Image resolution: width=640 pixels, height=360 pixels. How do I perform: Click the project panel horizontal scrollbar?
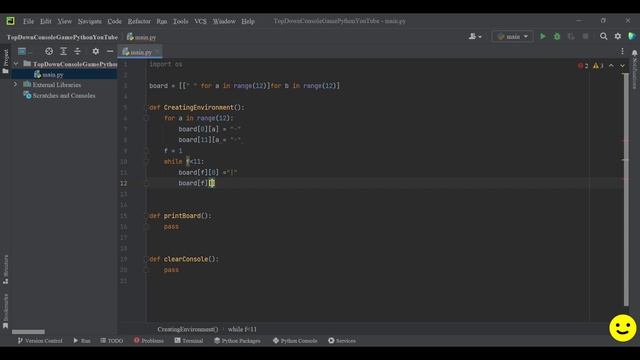[x=28, y=332]
